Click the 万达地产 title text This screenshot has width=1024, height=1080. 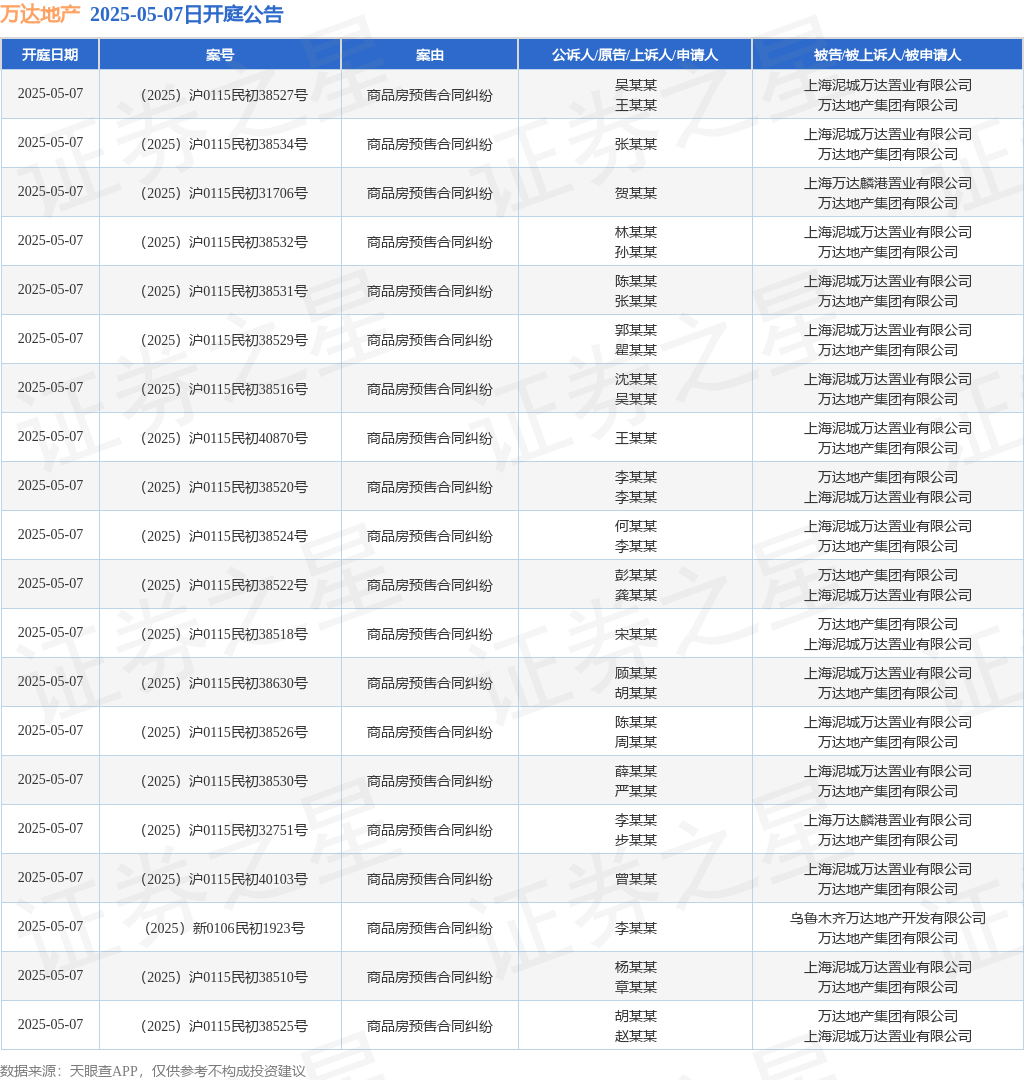click(x=40, y=14)
